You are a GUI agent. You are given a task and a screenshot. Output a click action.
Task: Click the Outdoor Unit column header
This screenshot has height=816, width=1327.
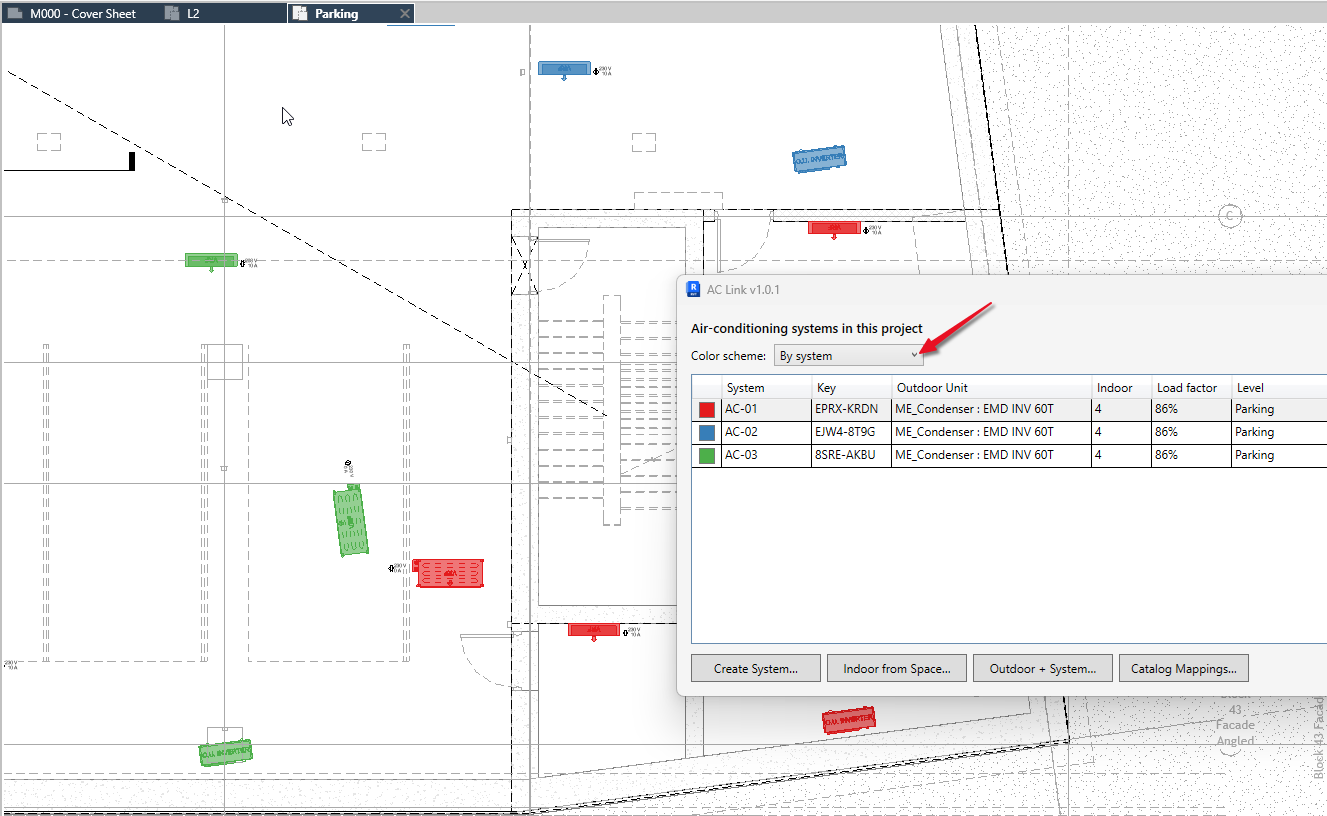tap(991, 387)
